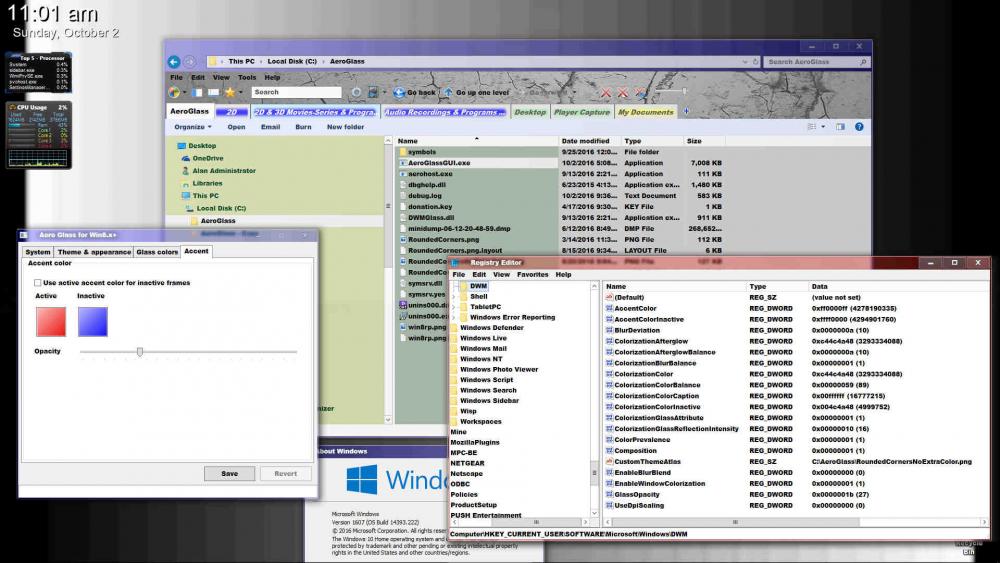
Task: Pick the red Active accent color swatch
Action: click(x=50, y=321)
